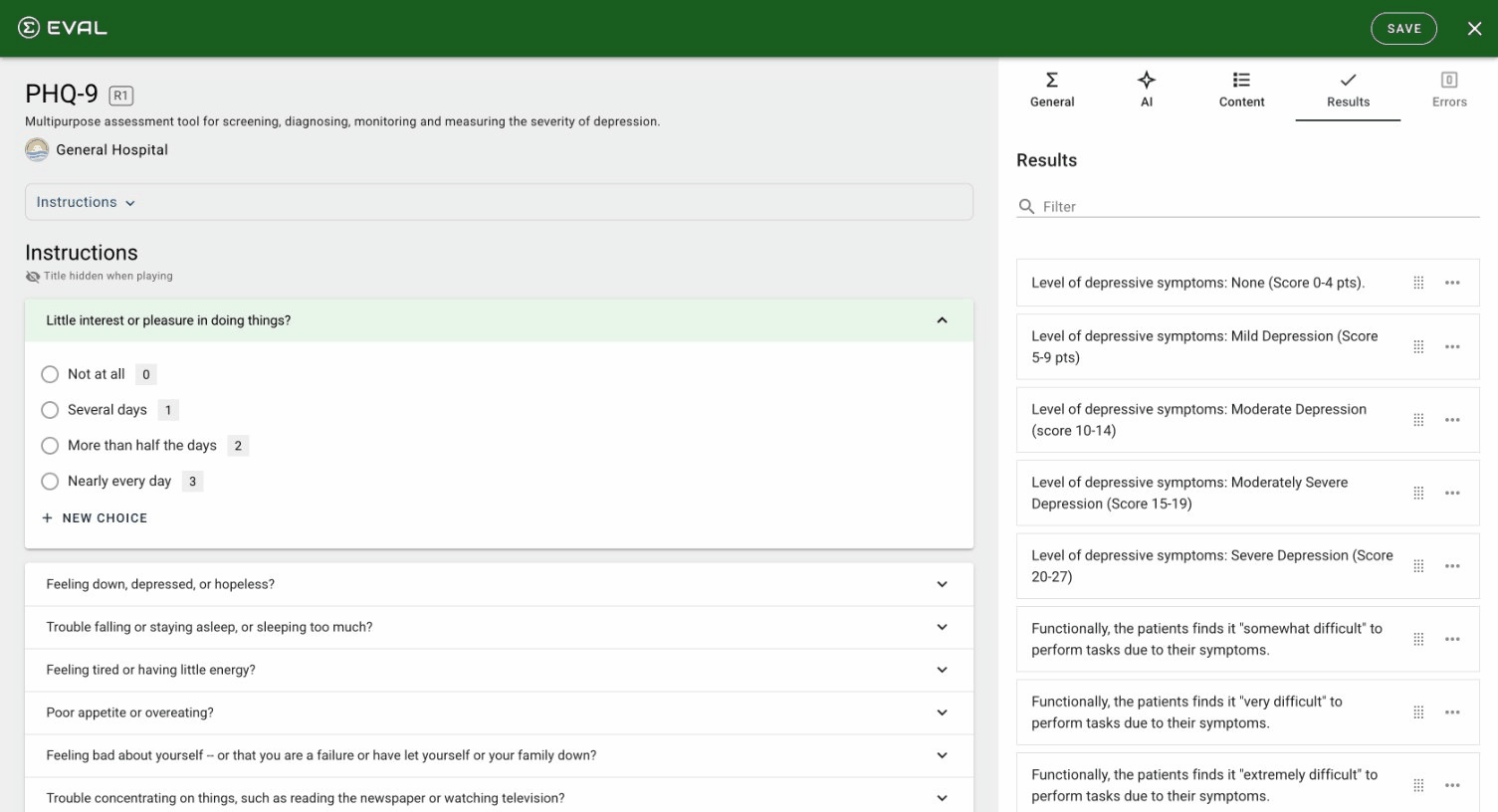Switch to the AI tab
The image size is (1498, 812).
[x=1147, y=89]
